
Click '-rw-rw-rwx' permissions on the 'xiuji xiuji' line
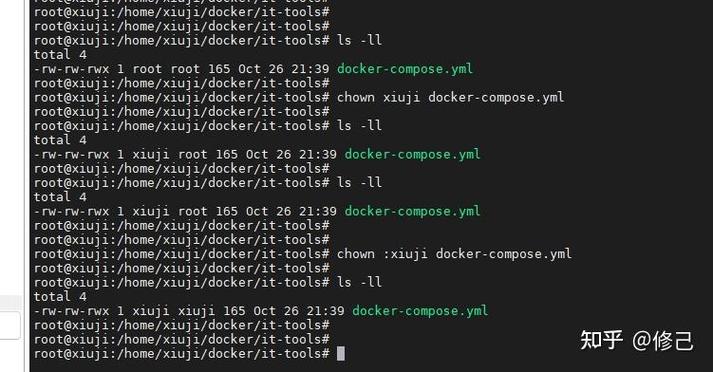click(71, 311)
